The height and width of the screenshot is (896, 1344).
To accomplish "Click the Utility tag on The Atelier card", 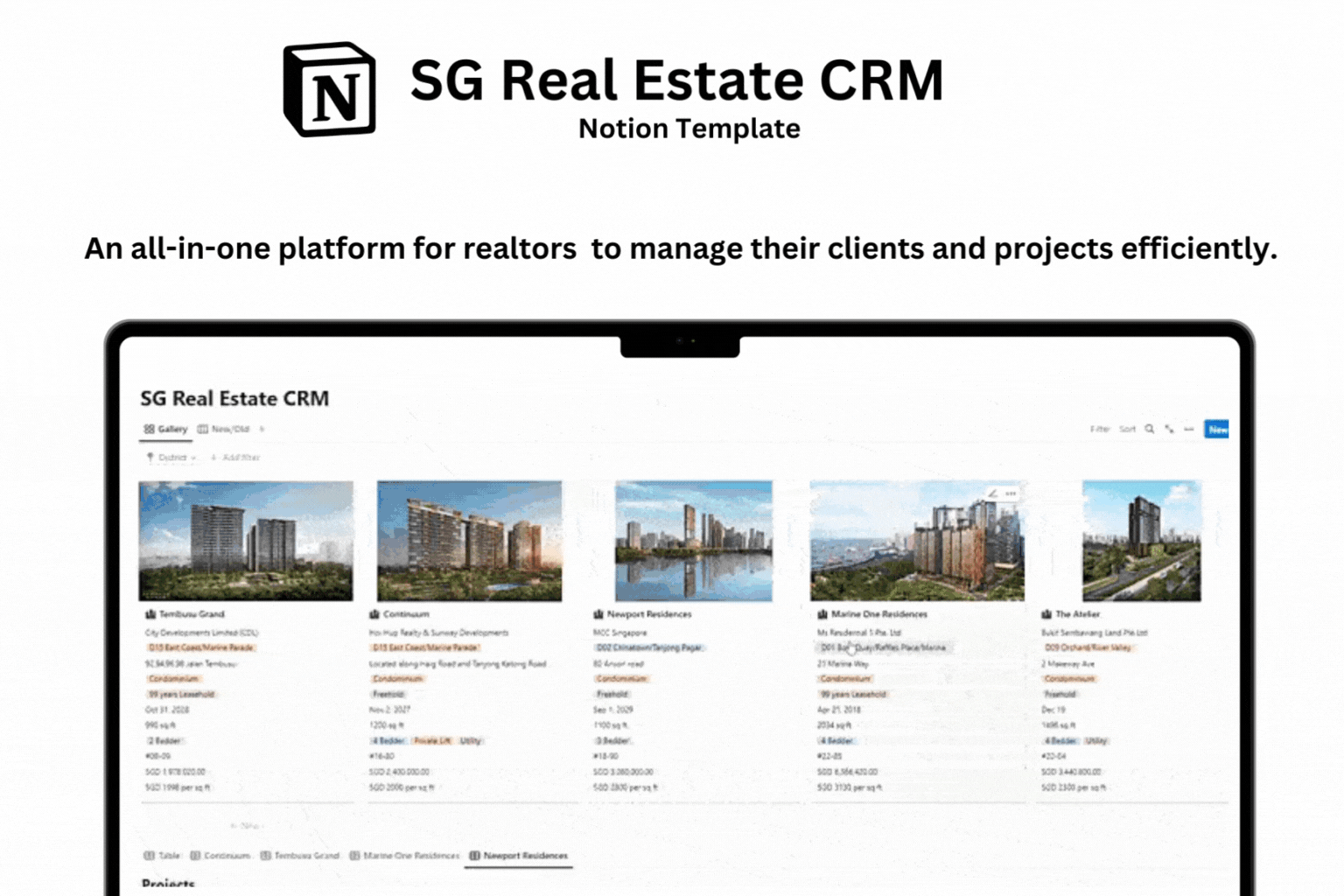I will (x=1096, y=740).
